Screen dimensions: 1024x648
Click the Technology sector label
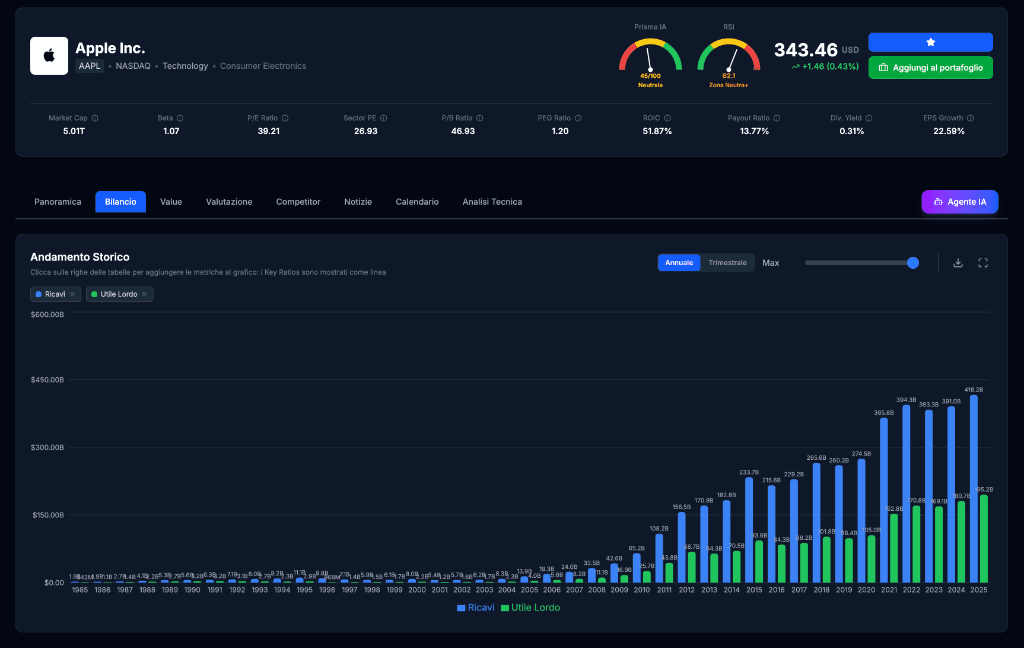click(x=185, y=66)
